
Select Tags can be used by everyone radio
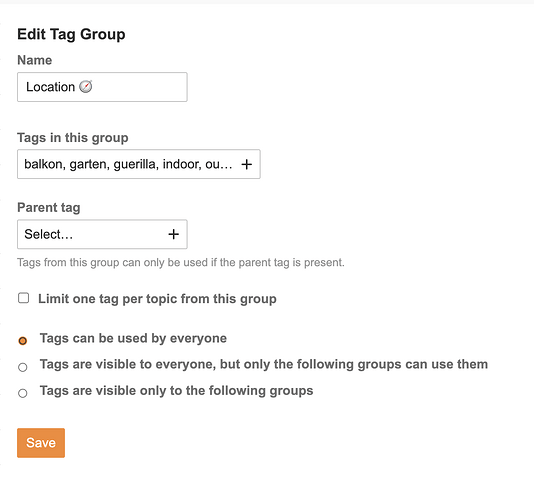23,341
